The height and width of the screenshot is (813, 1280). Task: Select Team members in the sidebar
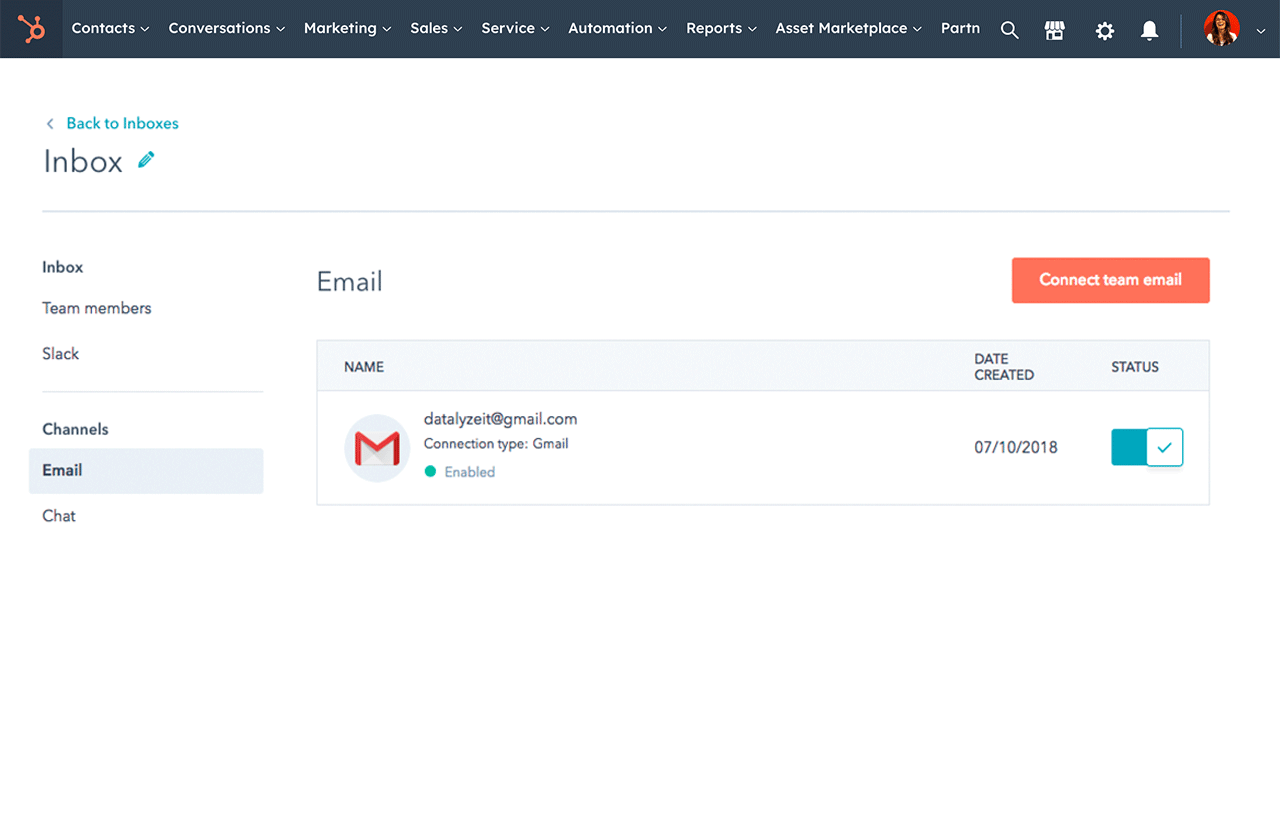(x=97, y=308)
